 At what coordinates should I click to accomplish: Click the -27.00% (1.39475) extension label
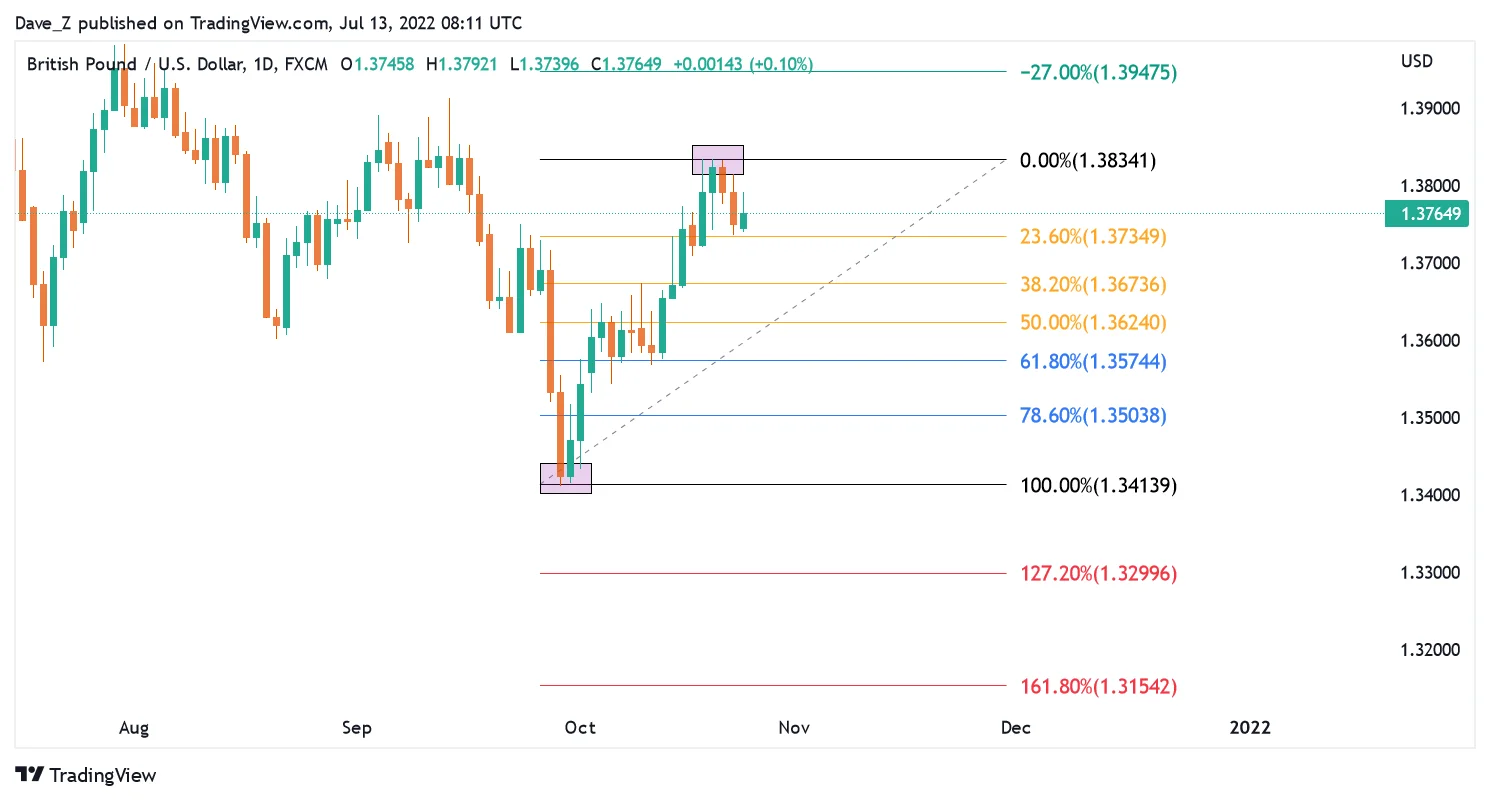coord(1098,72)
